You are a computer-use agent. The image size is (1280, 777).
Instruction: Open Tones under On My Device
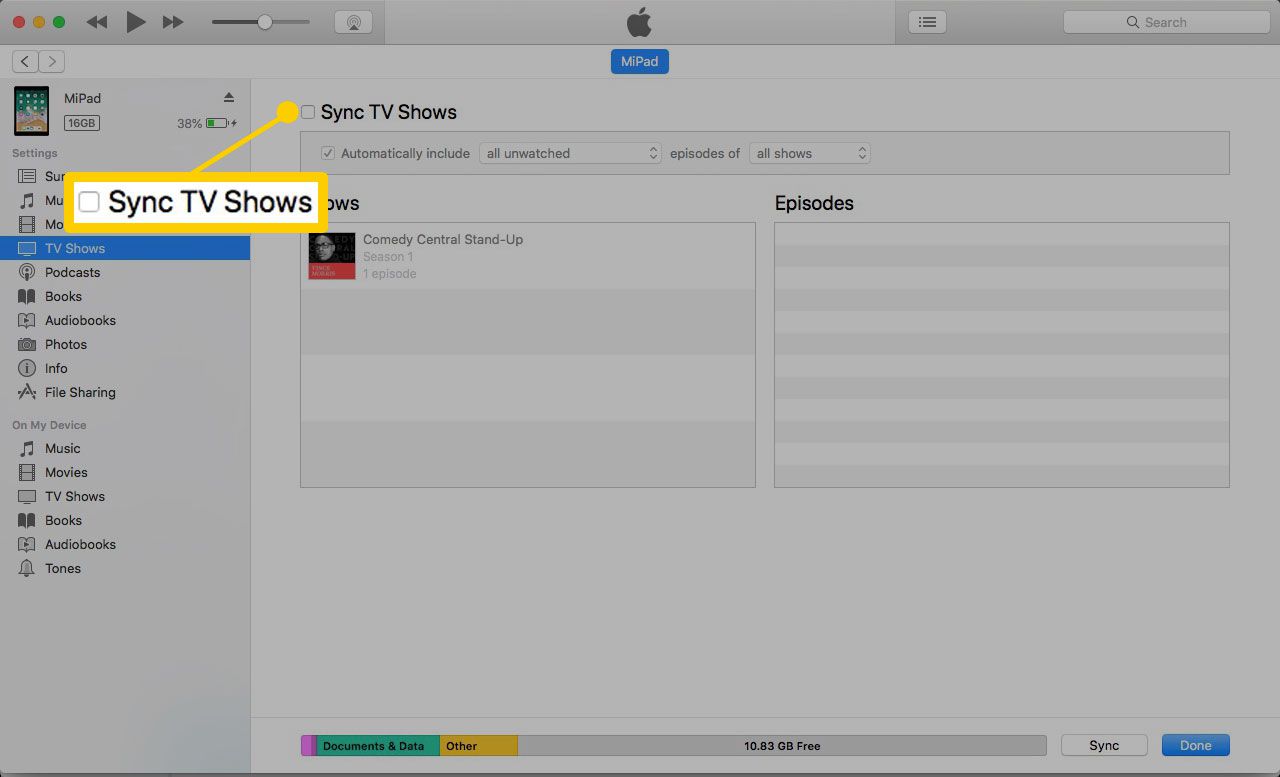point(125,568)
